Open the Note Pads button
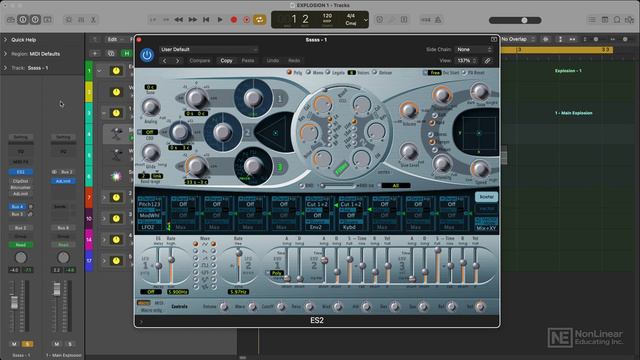 tap(605, 20)
